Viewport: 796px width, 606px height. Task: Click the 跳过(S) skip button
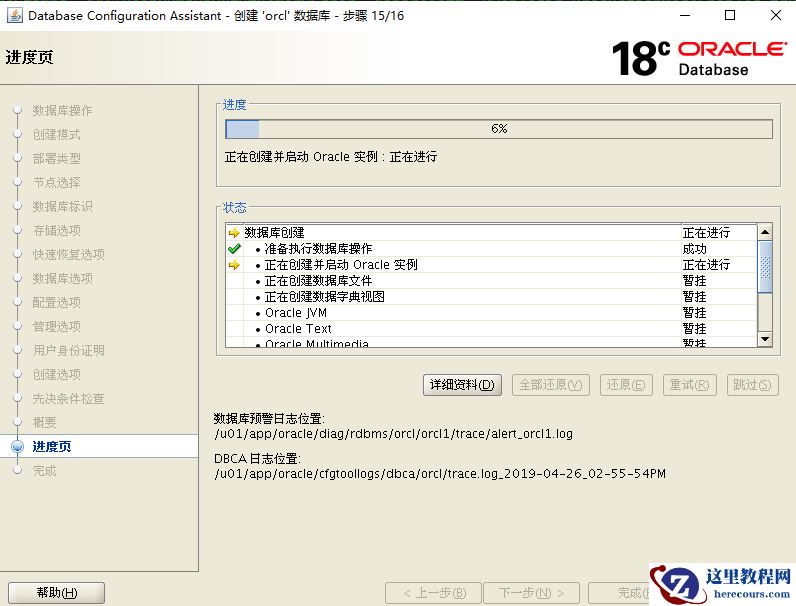click(752, 385)
